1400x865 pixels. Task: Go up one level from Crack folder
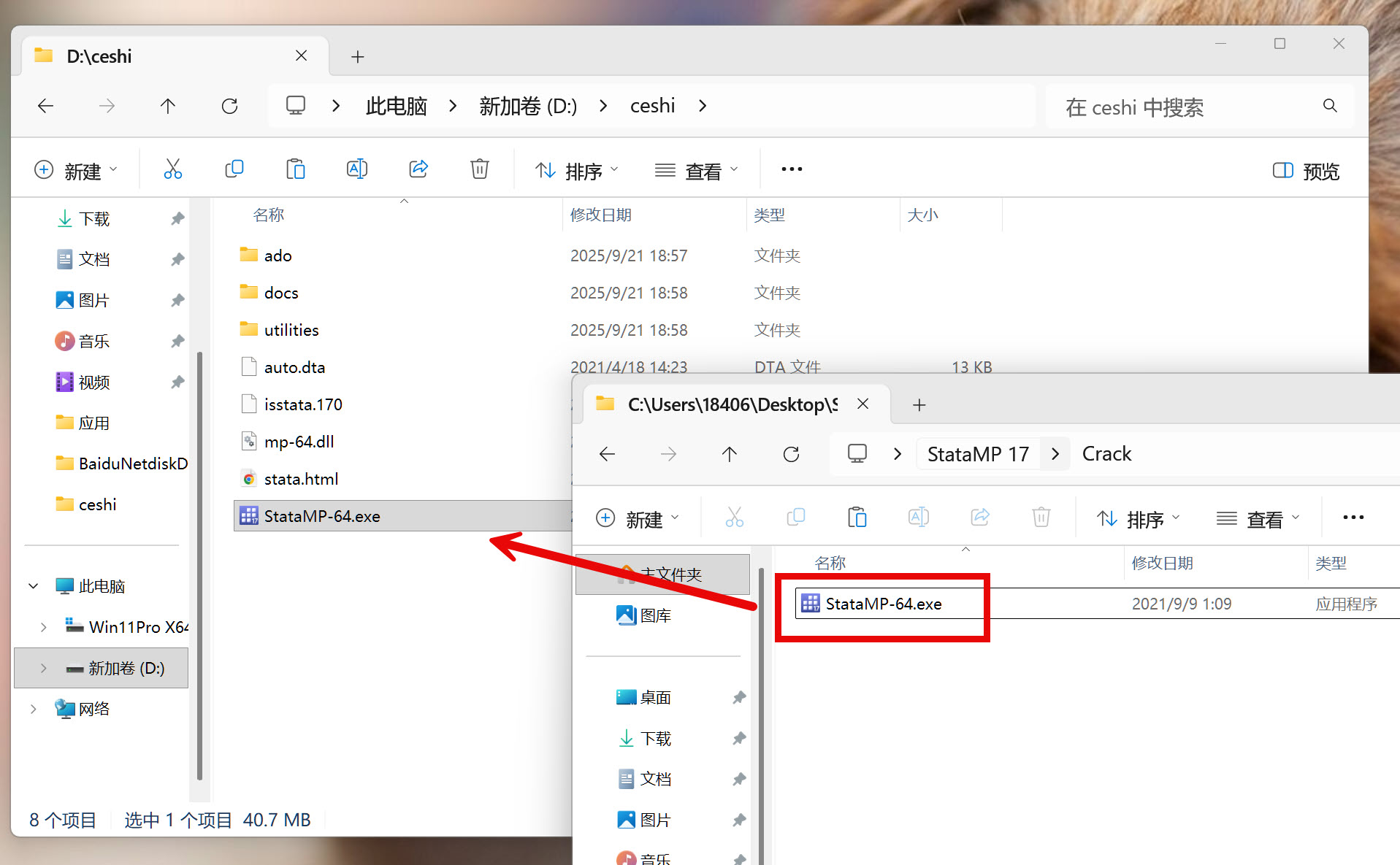(x=729, y=454)
